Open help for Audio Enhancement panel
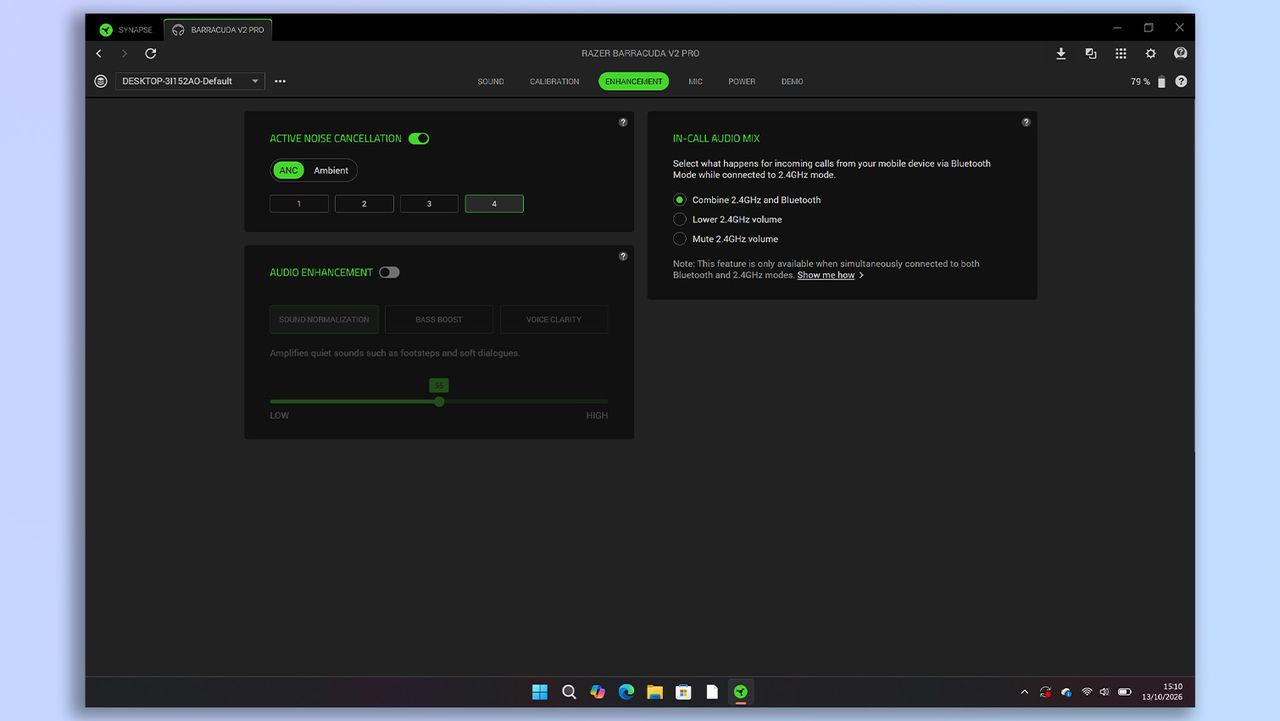This screenshot has height=721, width=1280. point(623,256)
